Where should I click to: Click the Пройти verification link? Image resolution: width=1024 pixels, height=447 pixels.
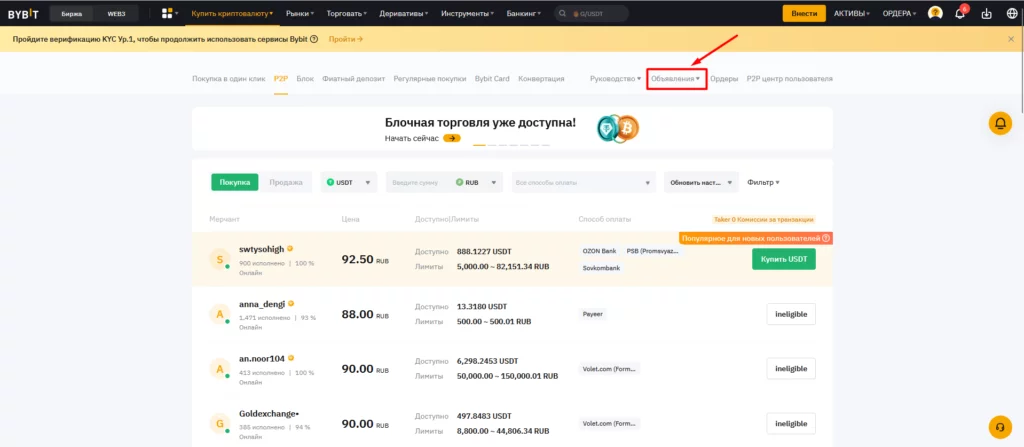point(345,39)
